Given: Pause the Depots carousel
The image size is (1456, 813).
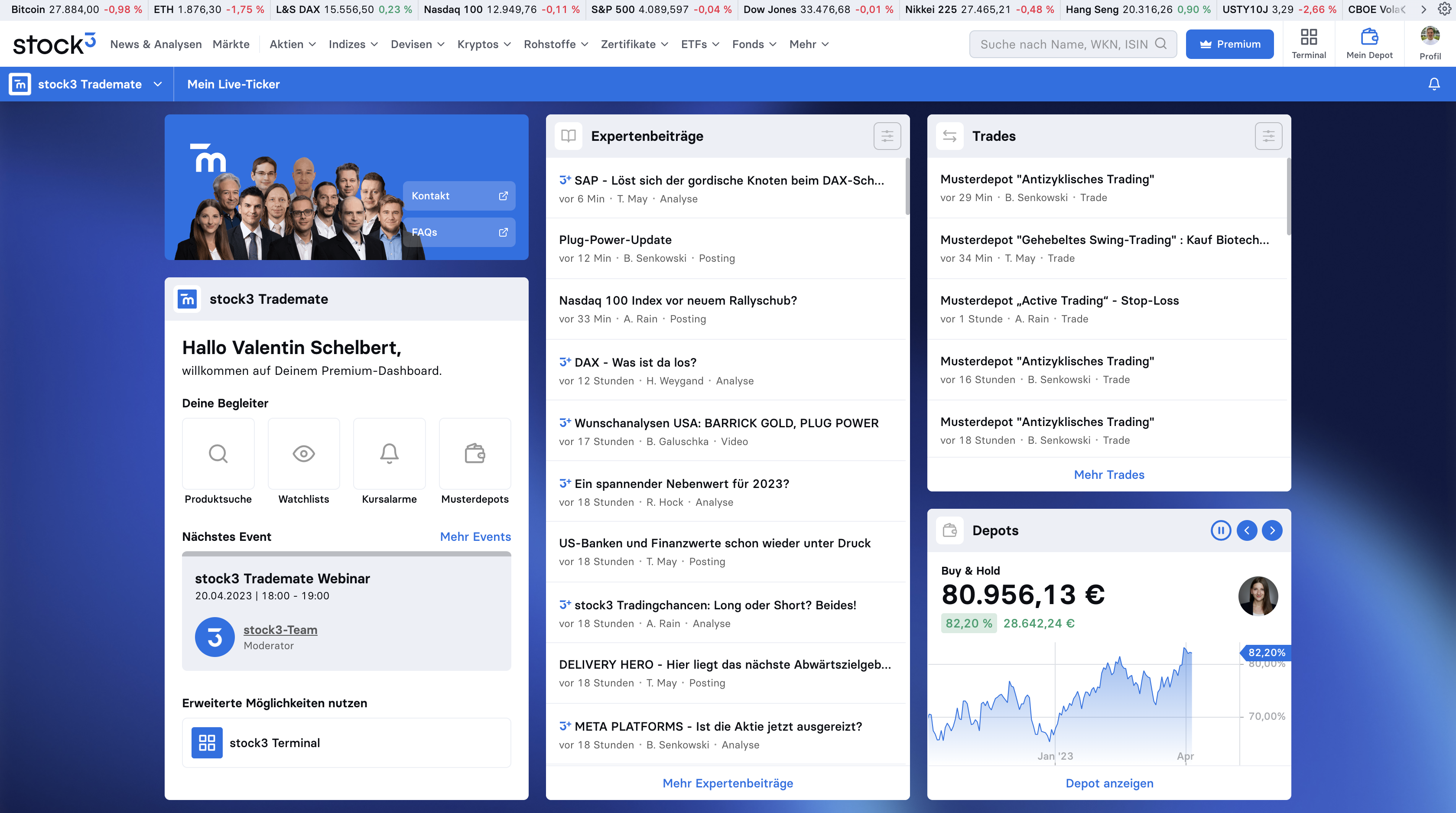Looking at the screenshot, I should click(1221, 530).
